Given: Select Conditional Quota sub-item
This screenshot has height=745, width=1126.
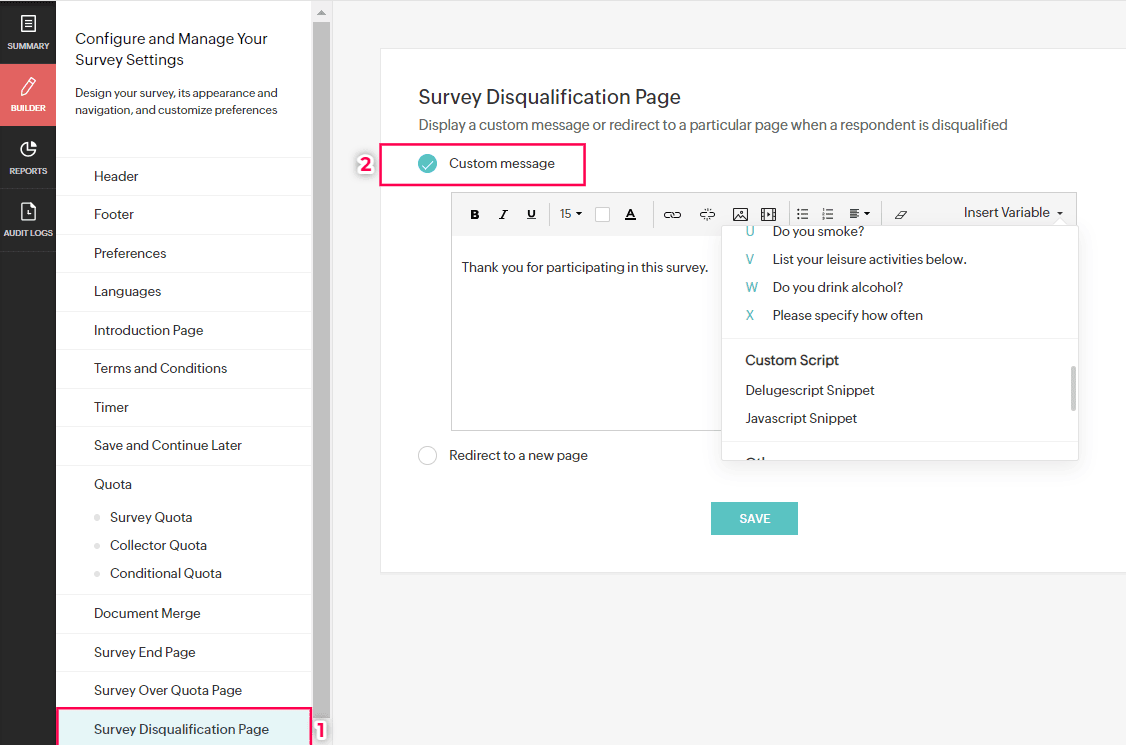Looking at the screenshot, I should click(x=165, y=573).
